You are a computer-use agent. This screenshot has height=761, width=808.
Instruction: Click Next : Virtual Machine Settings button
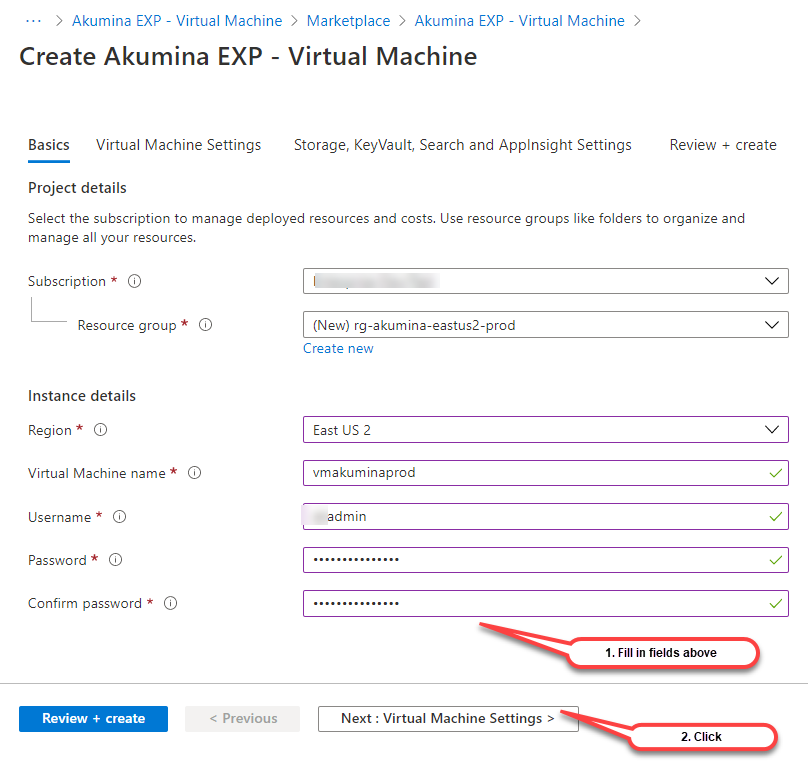(x=447, y=718)
